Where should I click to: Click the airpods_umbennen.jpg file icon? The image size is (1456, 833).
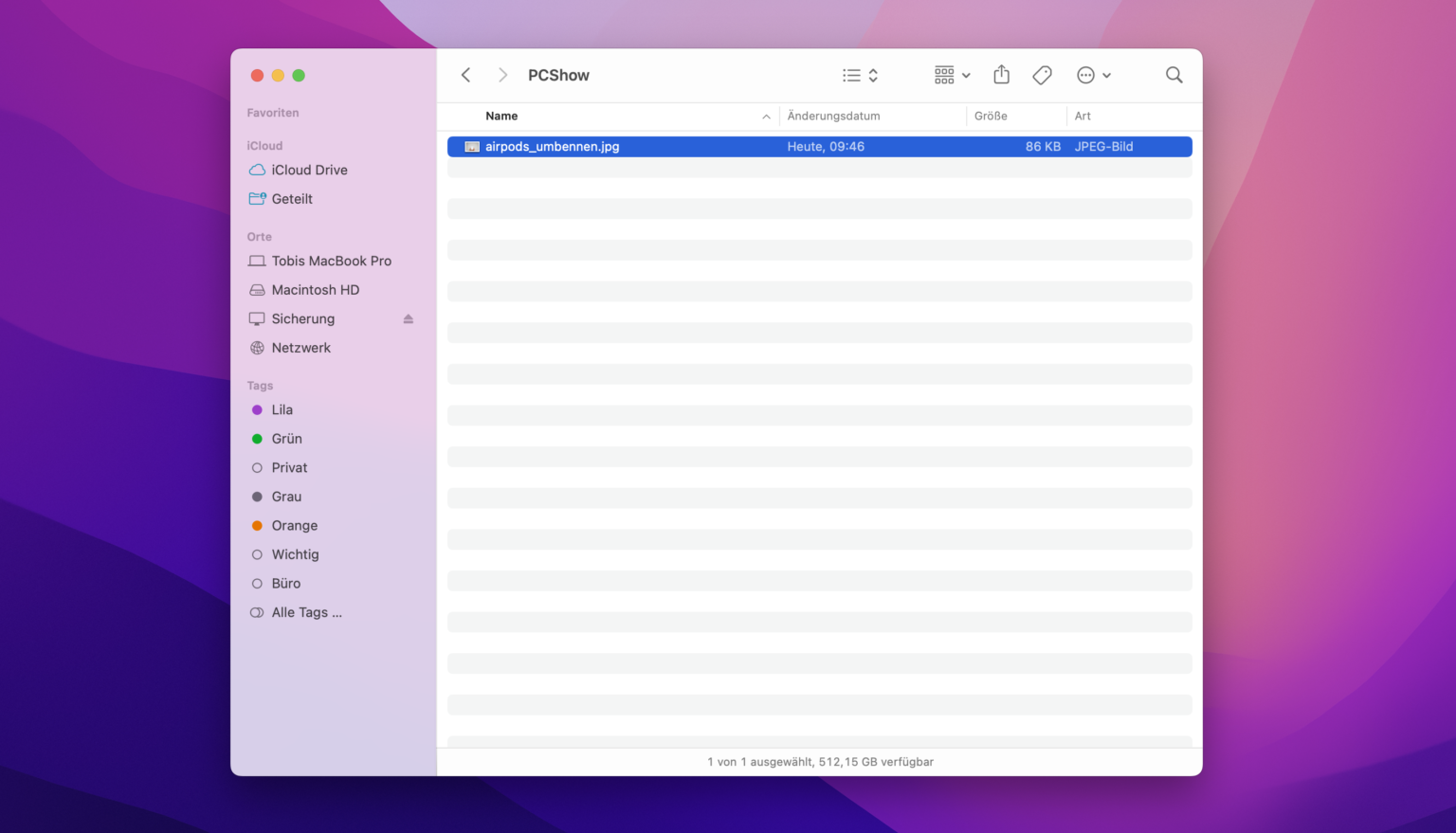coord(472,147)
